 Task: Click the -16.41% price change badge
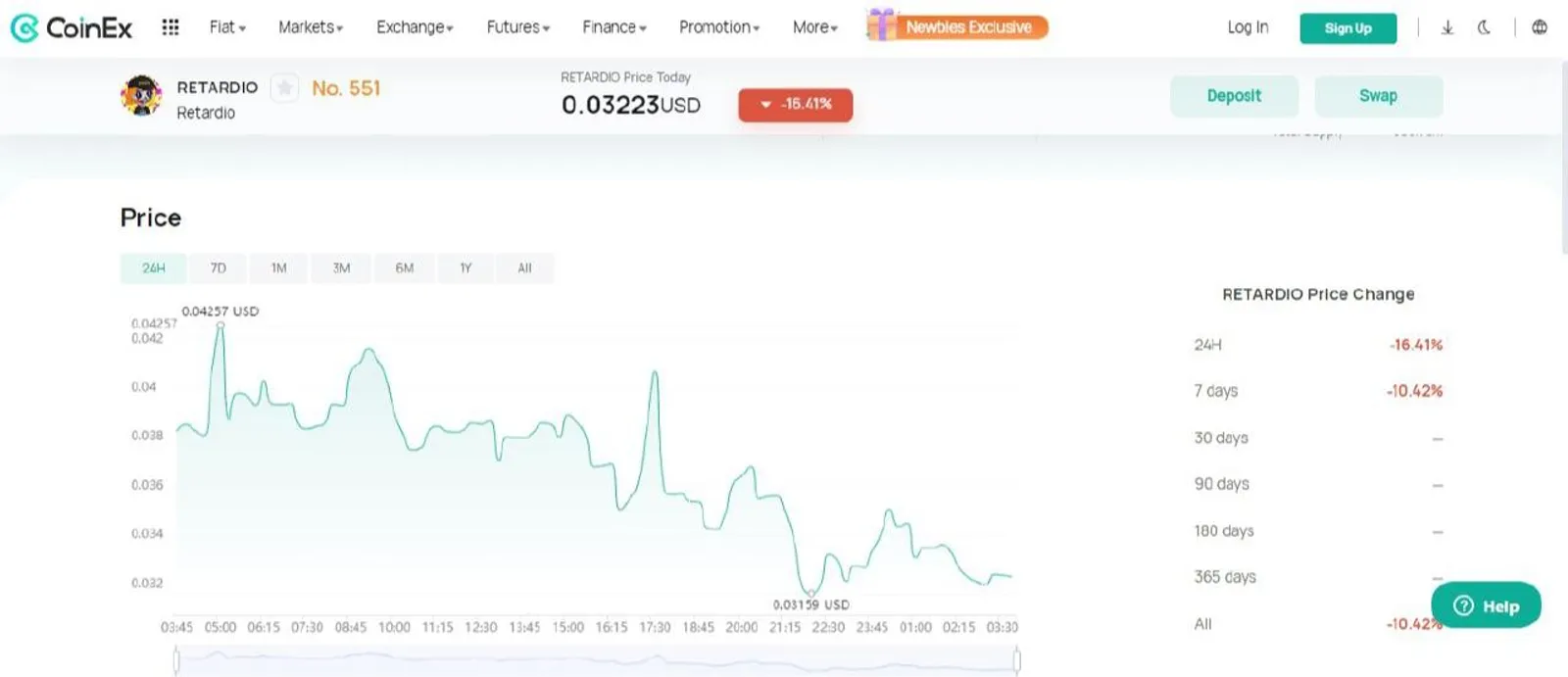(x=796, y=105)
